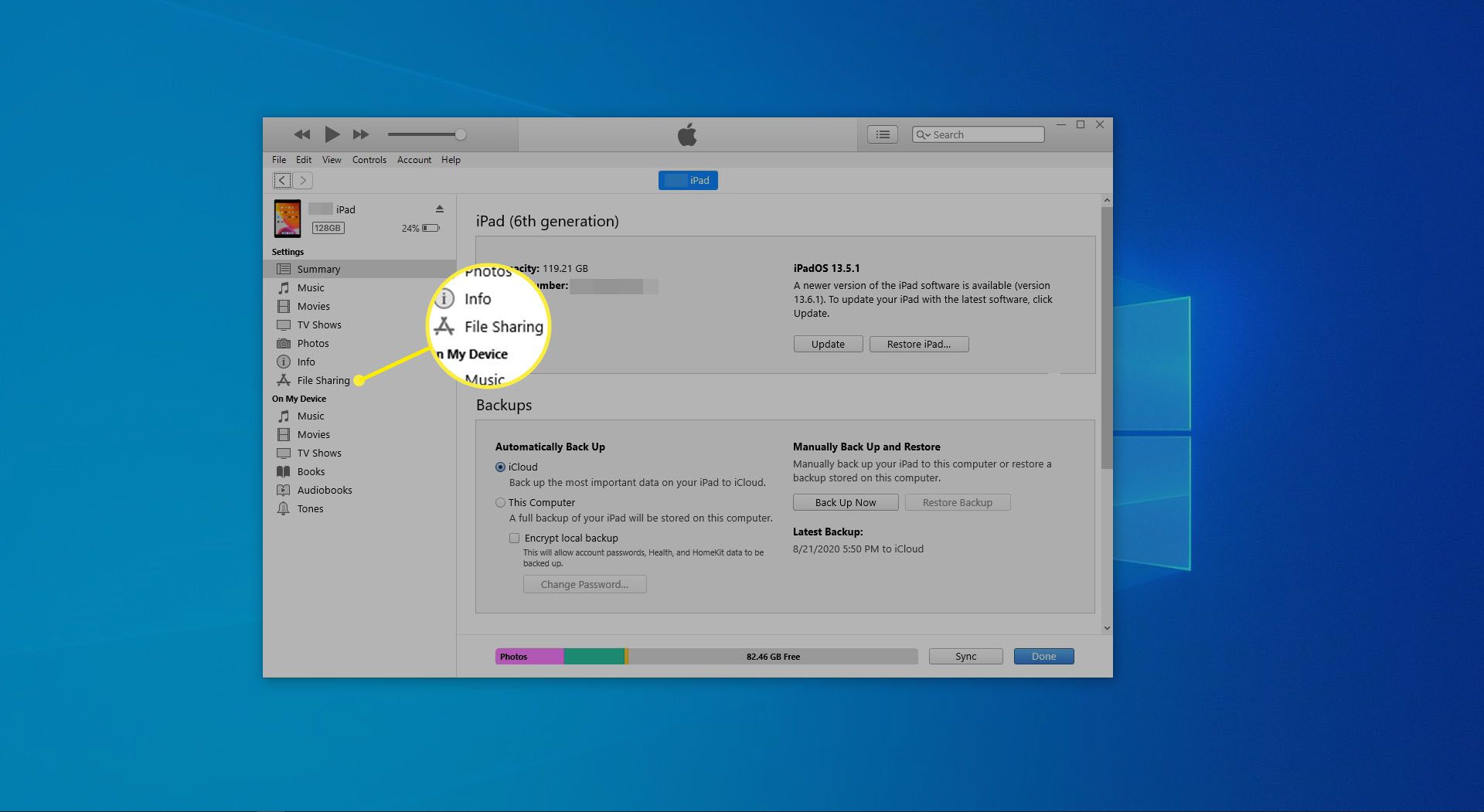Click the Photos camera icon

click(284, 343)
